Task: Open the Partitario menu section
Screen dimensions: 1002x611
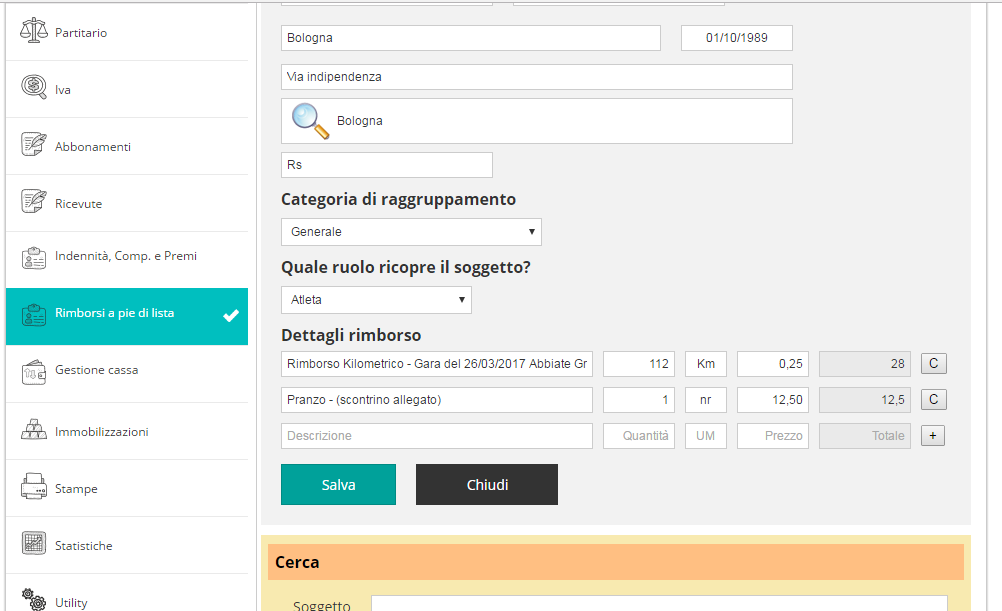Action: point(127,33)
